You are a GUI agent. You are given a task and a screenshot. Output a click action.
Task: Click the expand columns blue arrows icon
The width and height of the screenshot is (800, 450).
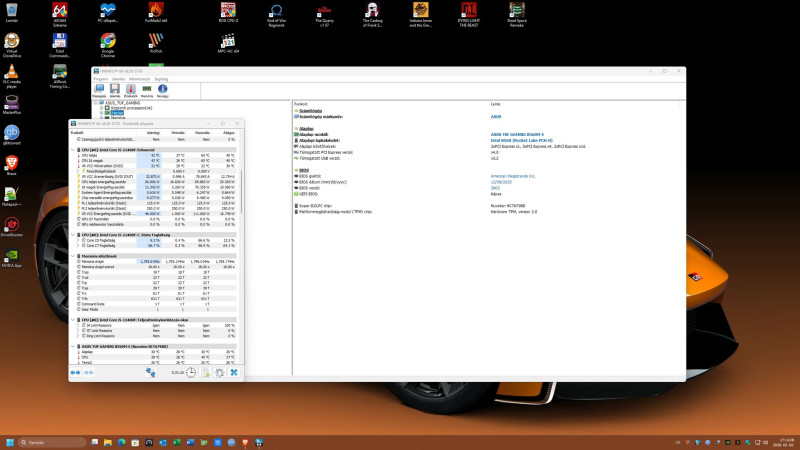(75, 373)
